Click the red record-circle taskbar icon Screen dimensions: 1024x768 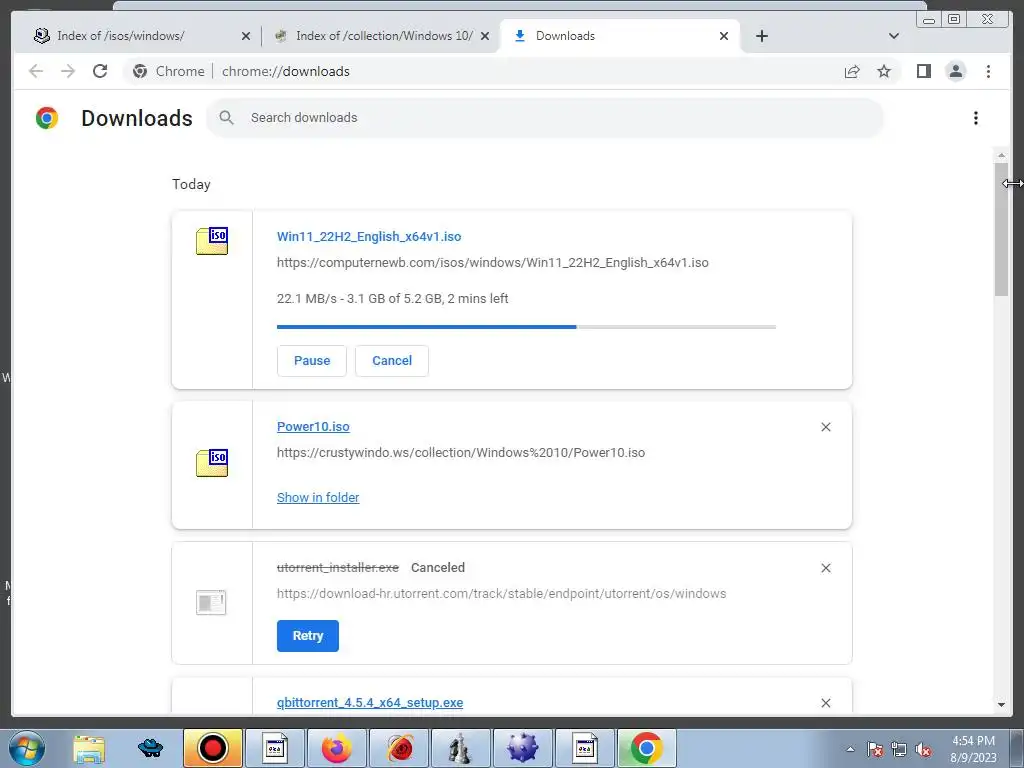click(x=212, y=748)
